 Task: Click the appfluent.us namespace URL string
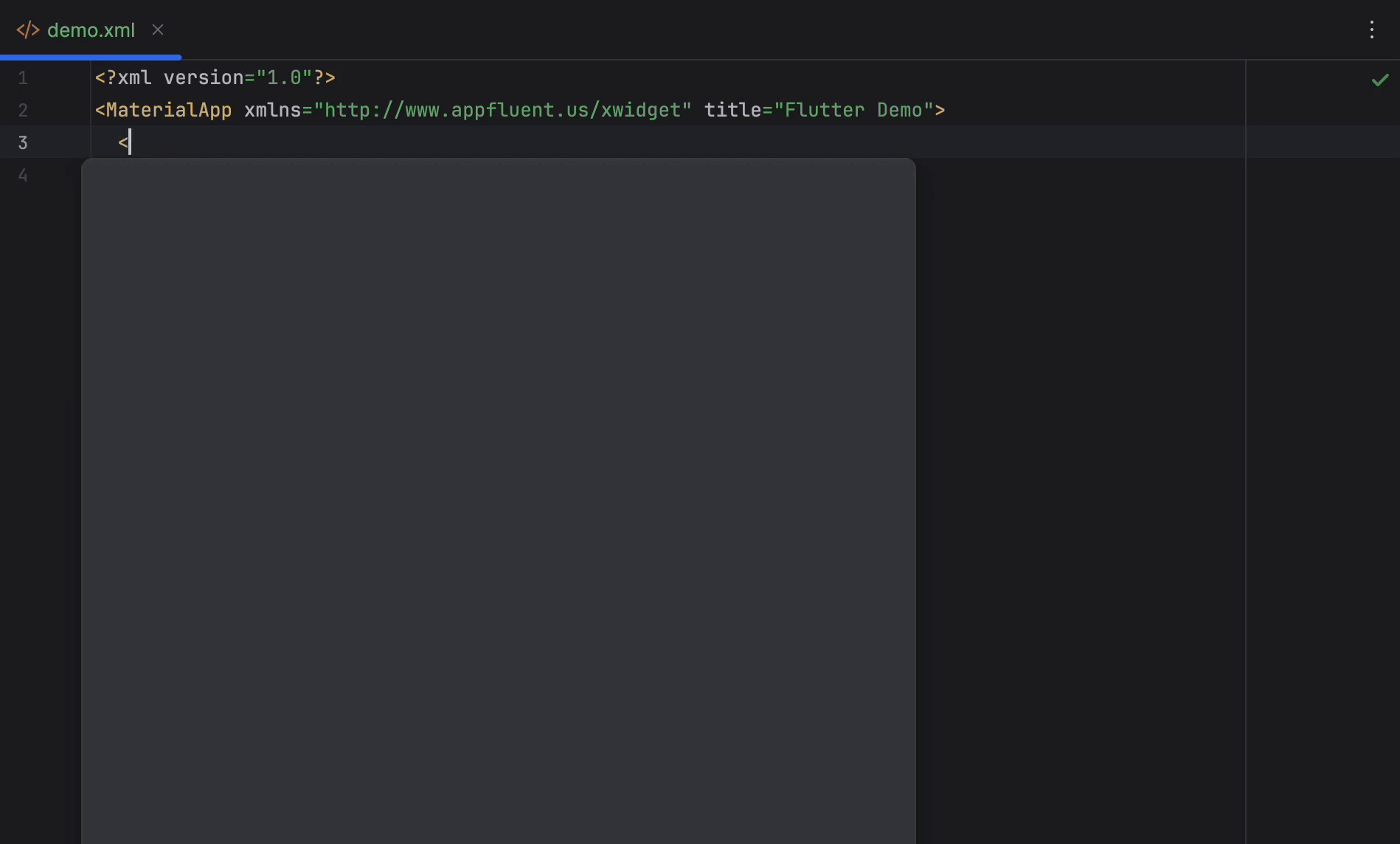pos(502,111)
